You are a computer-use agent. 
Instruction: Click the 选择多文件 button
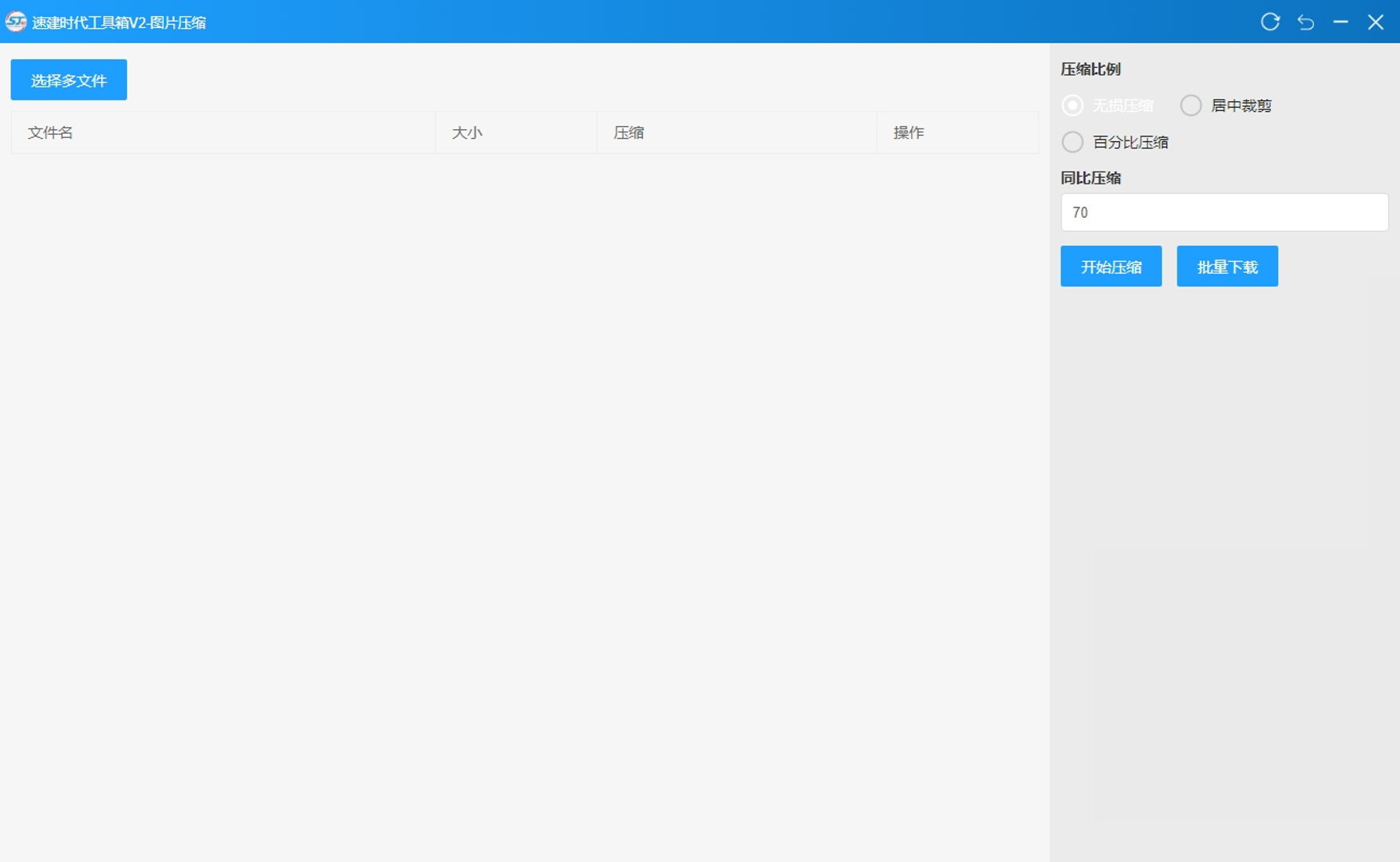(69, 80)
